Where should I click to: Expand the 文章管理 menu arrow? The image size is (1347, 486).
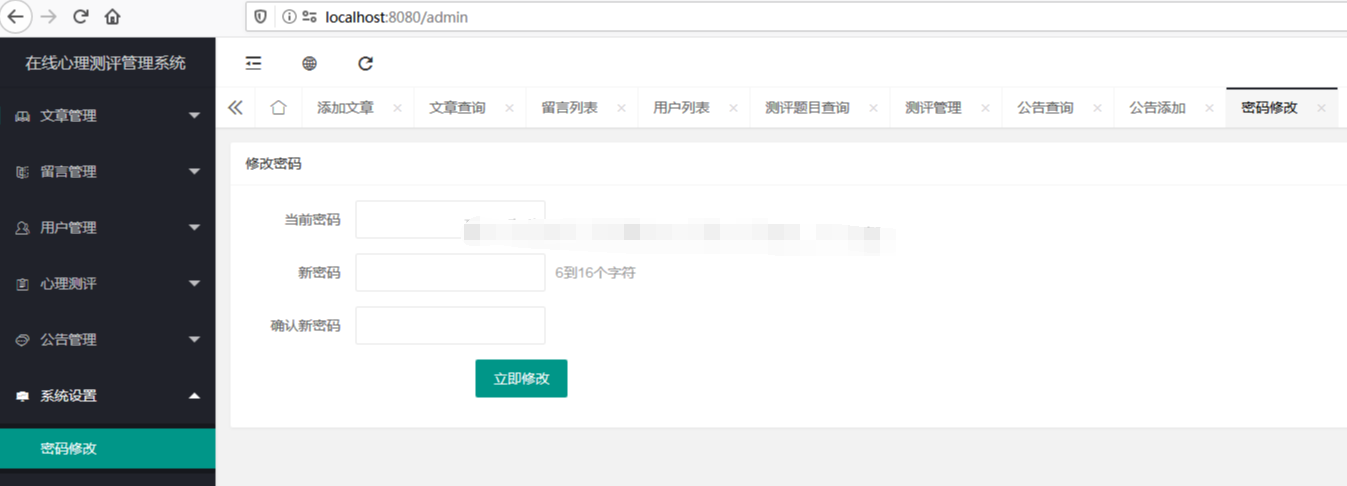[x=194, y=116]
